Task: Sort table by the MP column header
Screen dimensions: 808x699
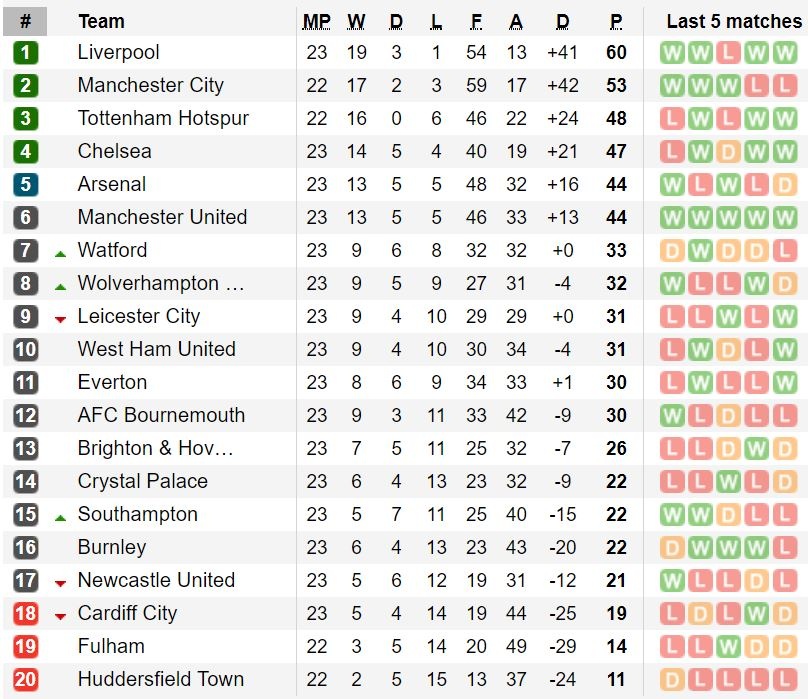Action: [317, 21]
